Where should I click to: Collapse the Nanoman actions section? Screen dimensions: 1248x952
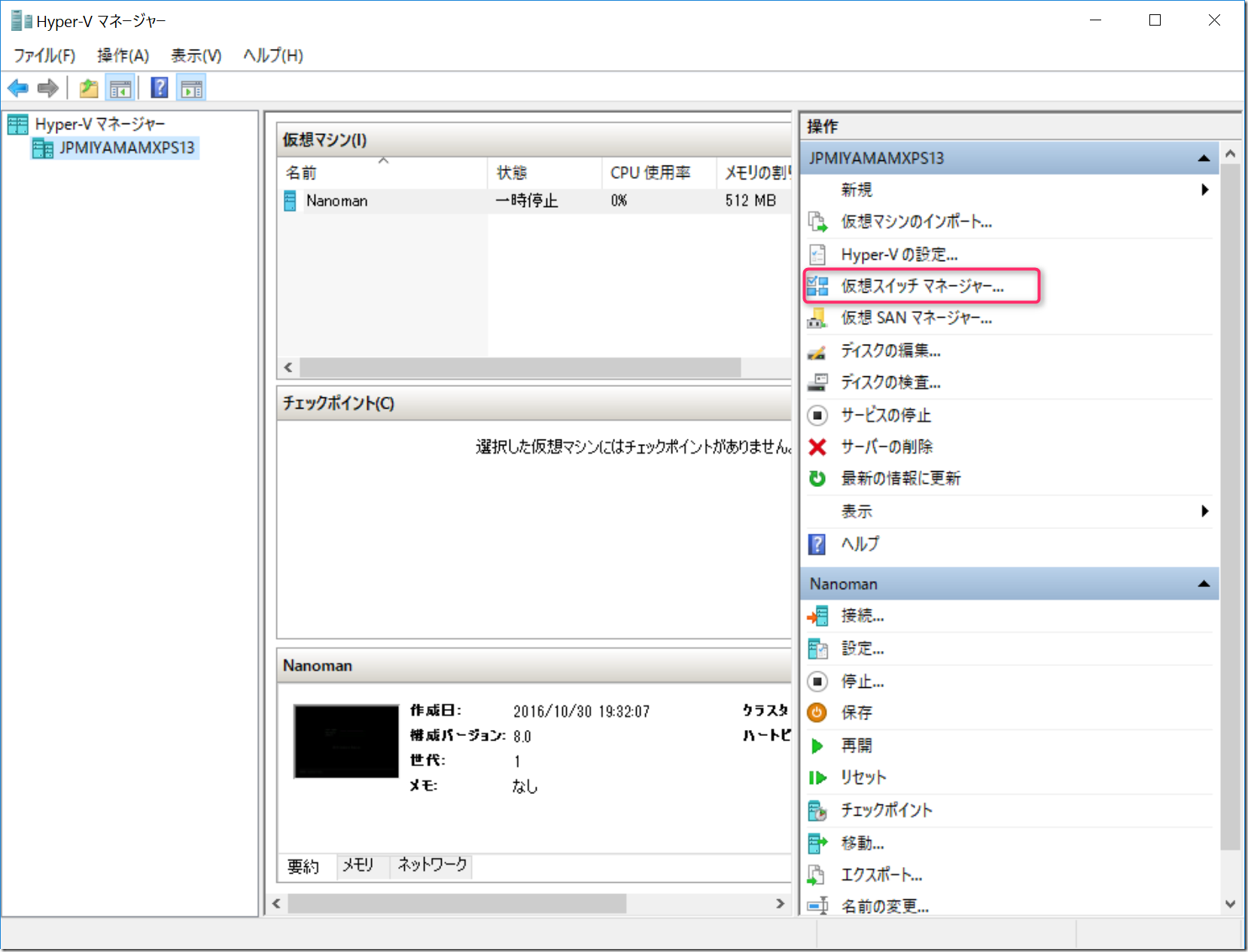[1204, 584]
